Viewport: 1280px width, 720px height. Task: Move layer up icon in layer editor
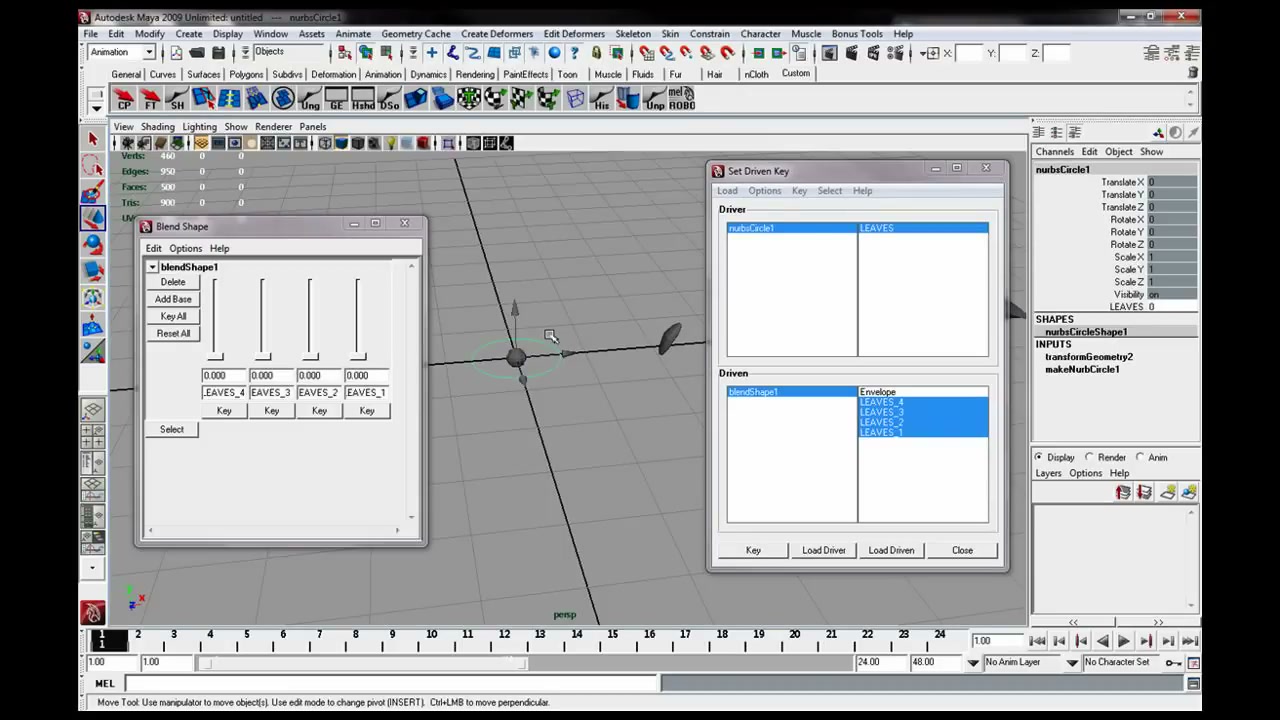(x=1123, y=492)
